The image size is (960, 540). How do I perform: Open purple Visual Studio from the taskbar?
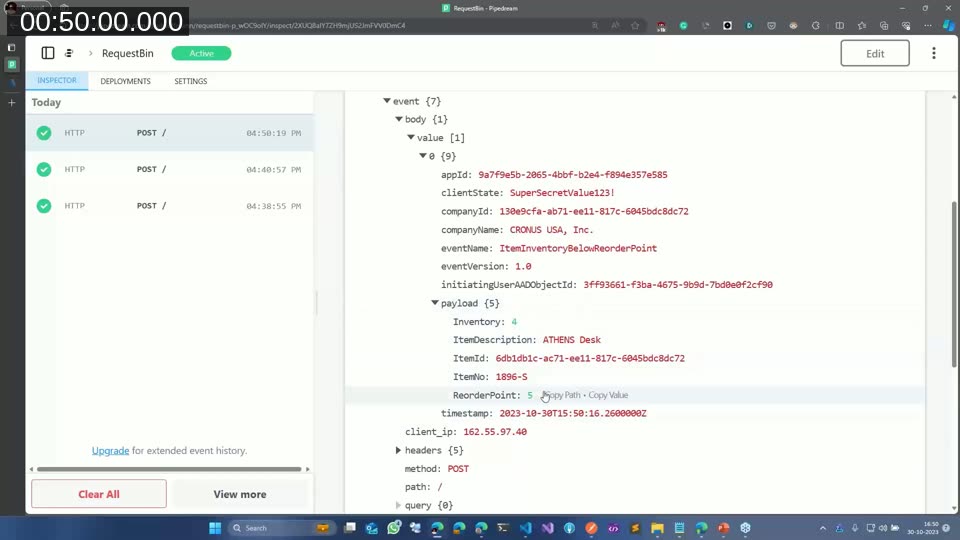click(x=548, y=528)
